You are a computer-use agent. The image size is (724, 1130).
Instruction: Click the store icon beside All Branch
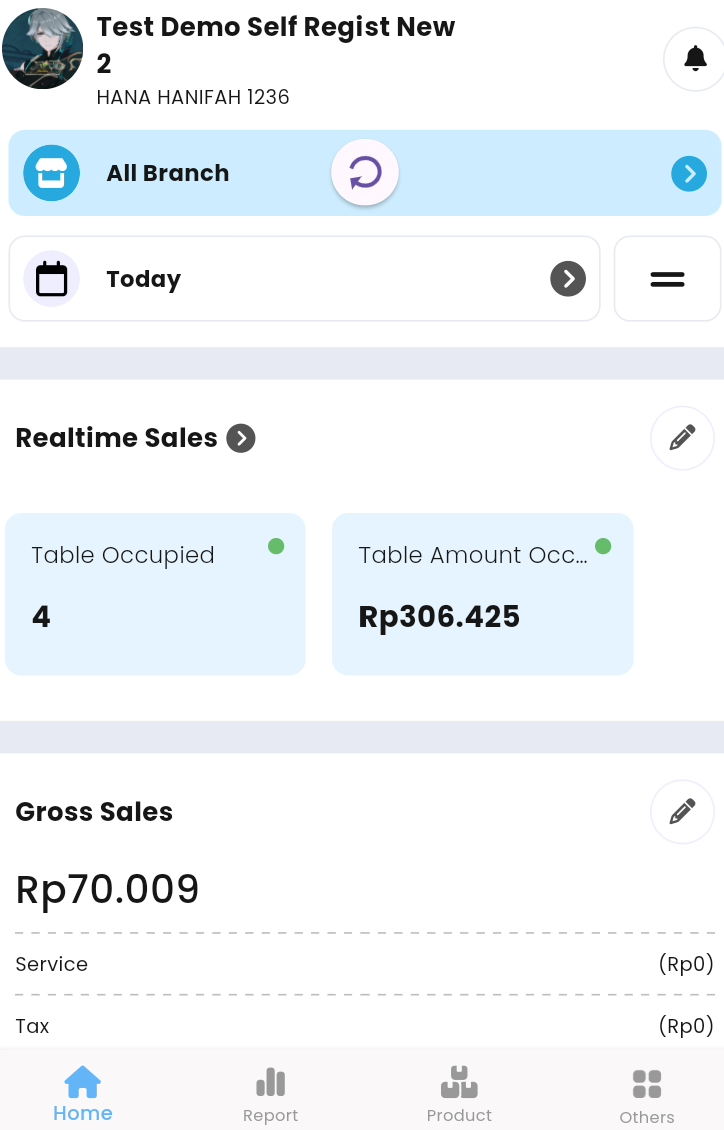[51, 173]
